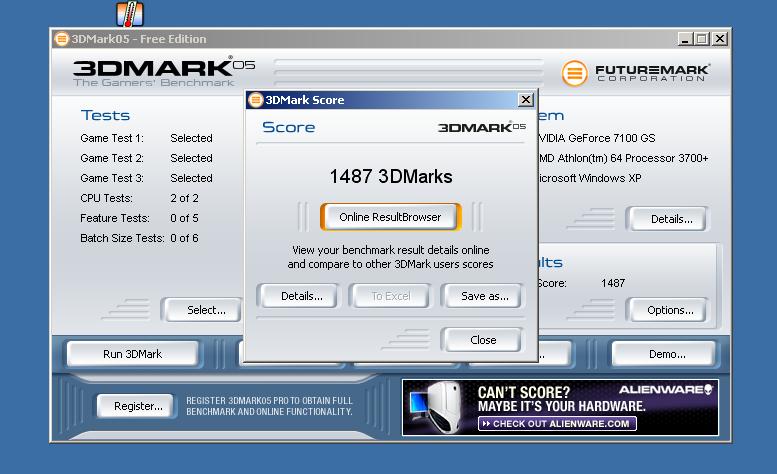This screenshot has height=474, width=777.
Task: Click the 'Feature Tests:' label
Action: coord(115,218)
